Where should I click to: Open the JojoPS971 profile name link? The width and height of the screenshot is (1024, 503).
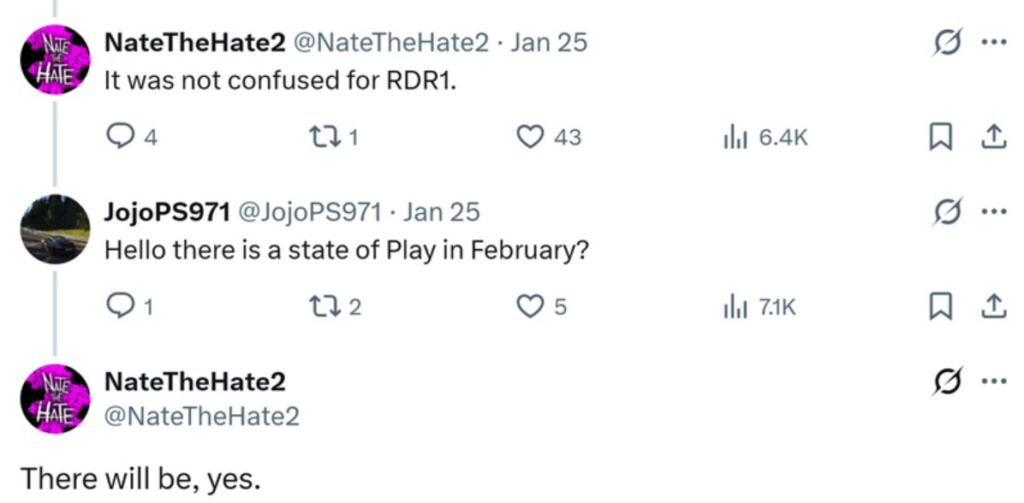(x=166, y=212)
